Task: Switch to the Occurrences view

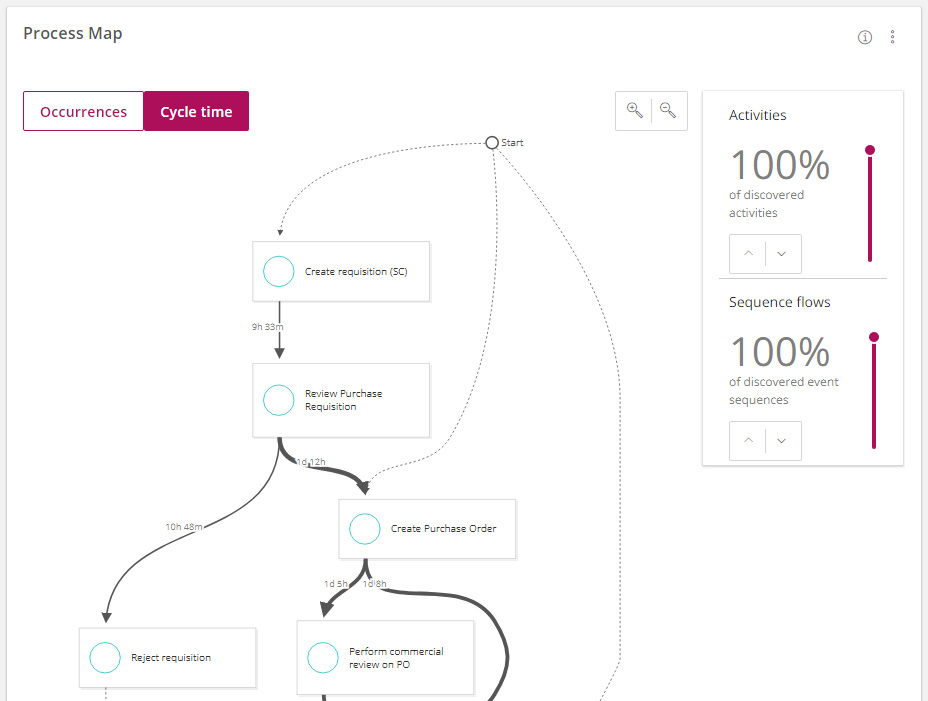Action: 84,112
